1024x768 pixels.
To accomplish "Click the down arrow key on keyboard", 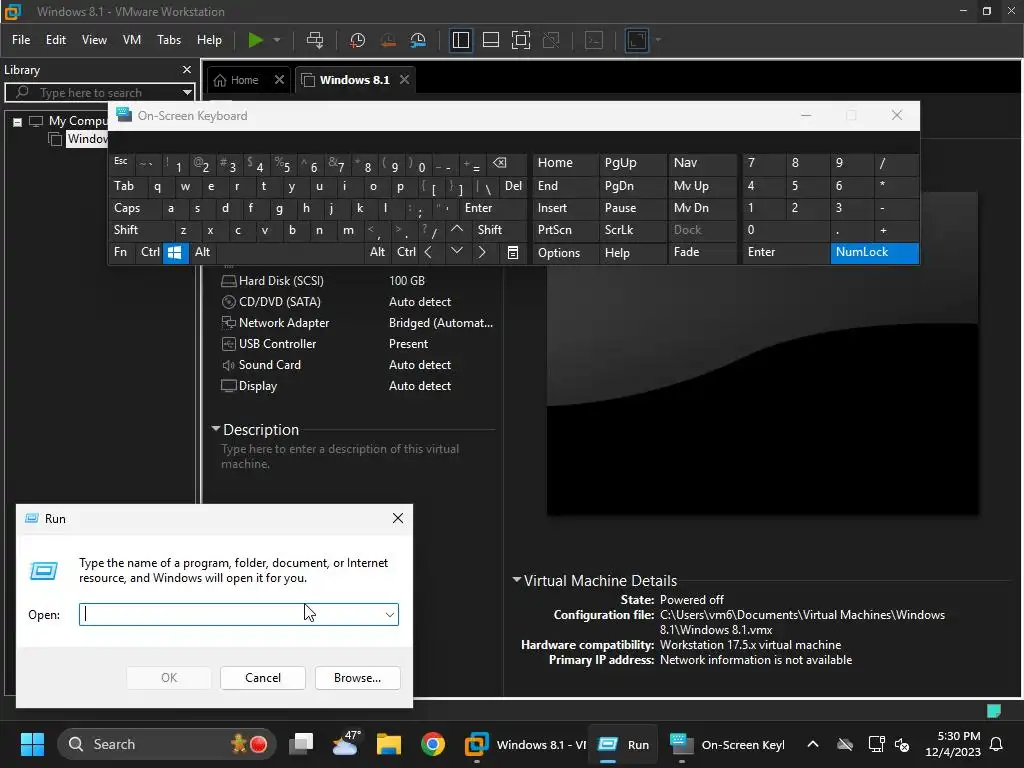I will [457, 251].
